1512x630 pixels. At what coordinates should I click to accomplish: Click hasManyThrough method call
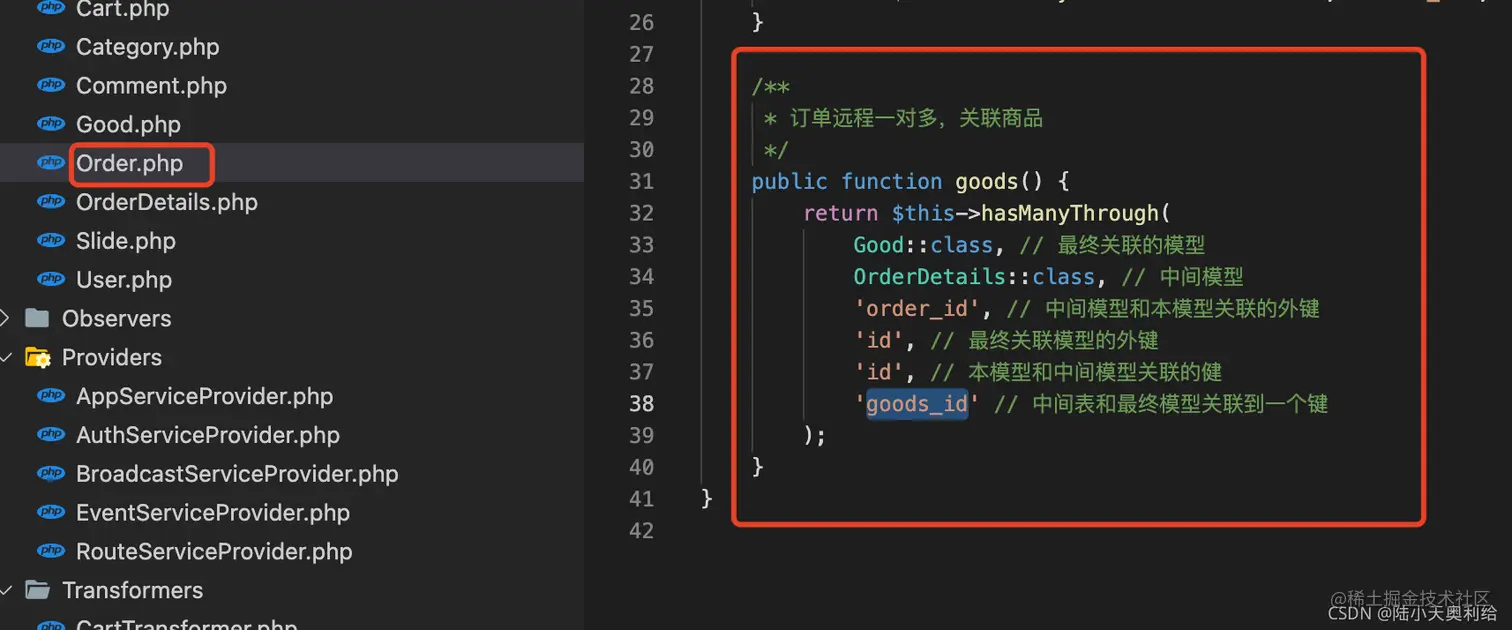1069,213
